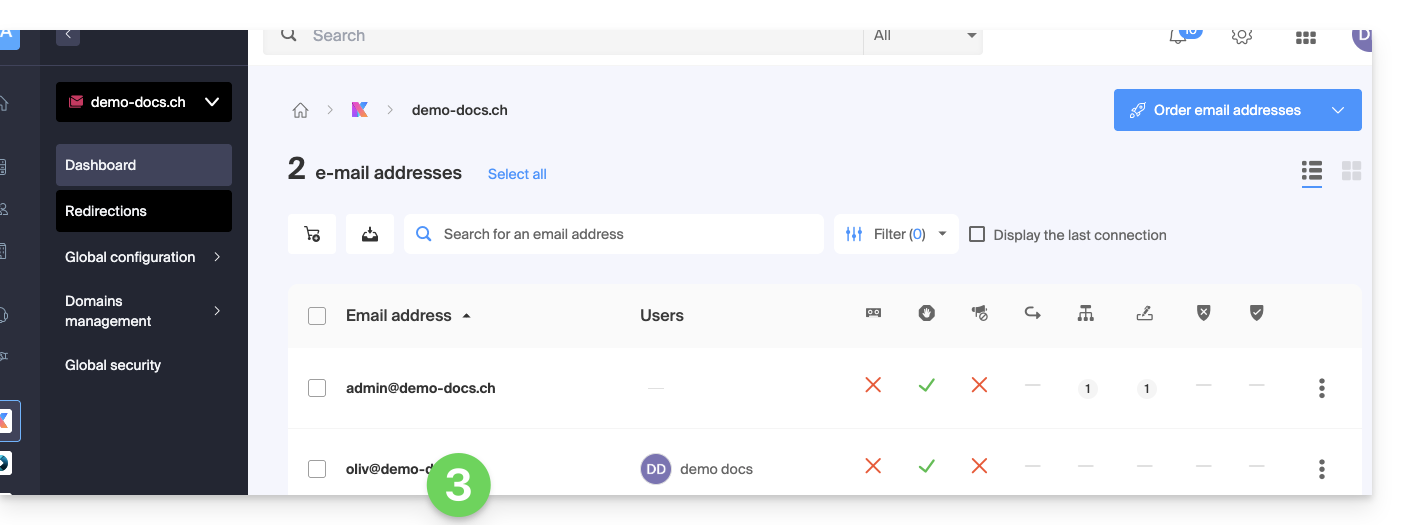Image resolution: width=1402 pixels, height=525 pixels.
Task: Enable Display the last connection checkbox
Action: click(978, 234)
